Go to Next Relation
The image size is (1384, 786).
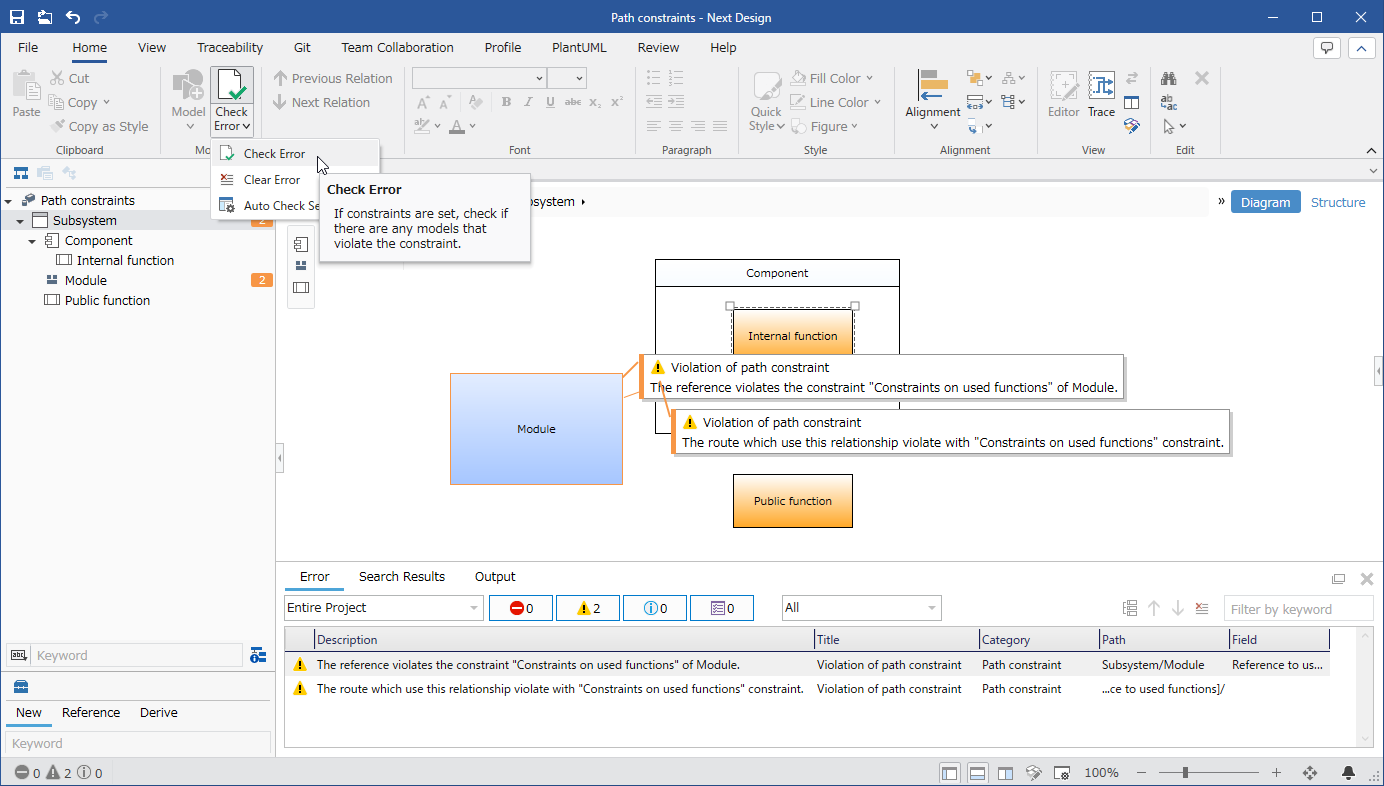(x=321, y=102)
